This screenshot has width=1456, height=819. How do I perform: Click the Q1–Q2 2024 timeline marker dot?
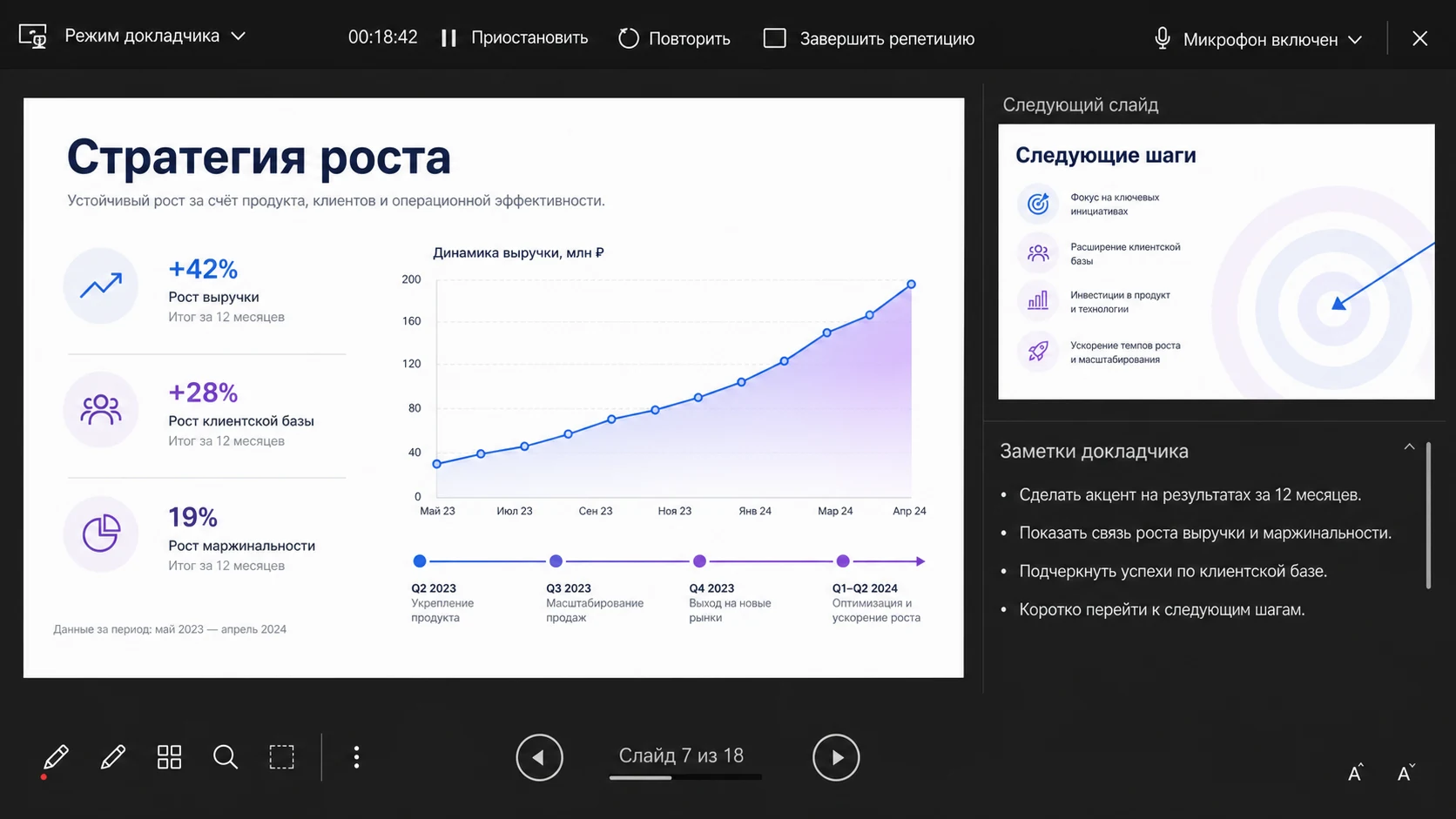[842, 561]
